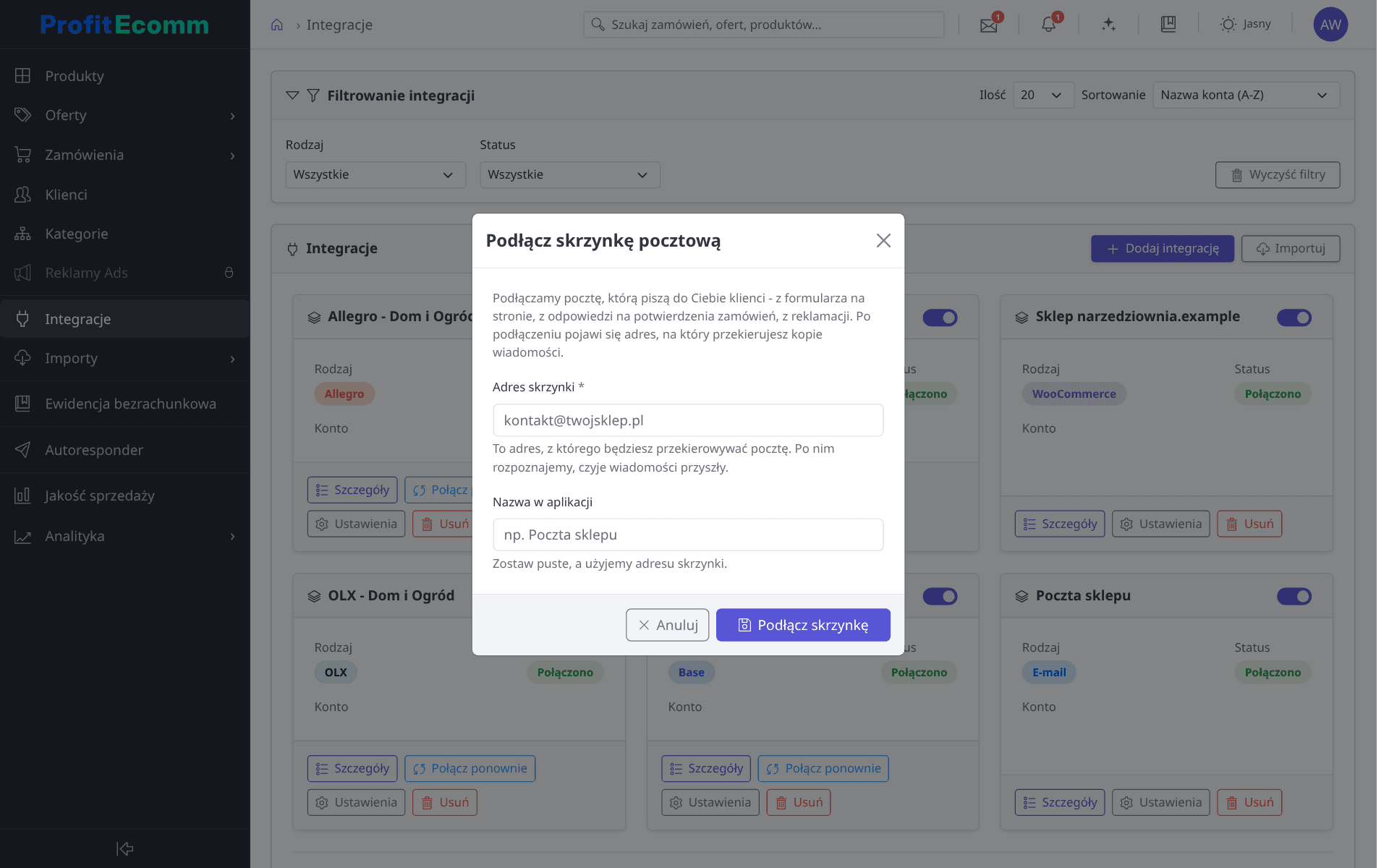Collapse the Filtrowanie integracji triangle icon

pos(292,95)
